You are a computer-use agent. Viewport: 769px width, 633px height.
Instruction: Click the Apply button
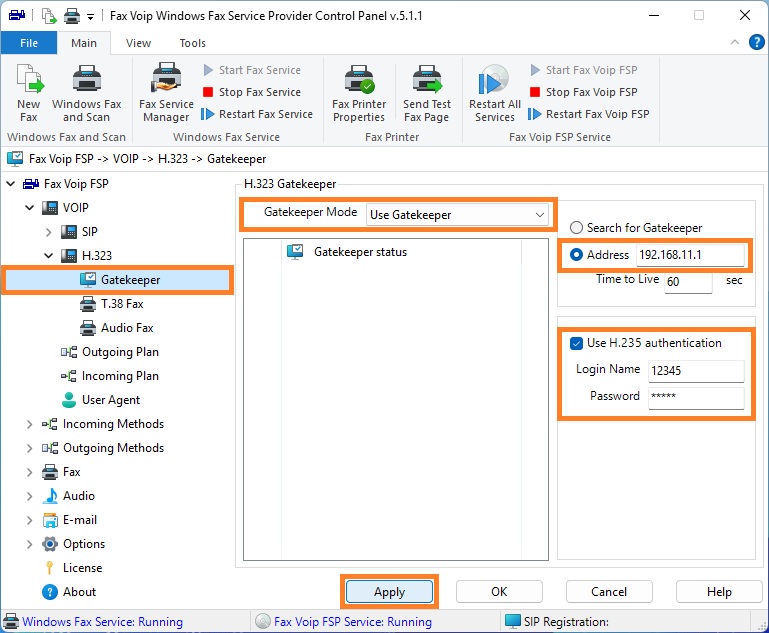pos(389,592)
